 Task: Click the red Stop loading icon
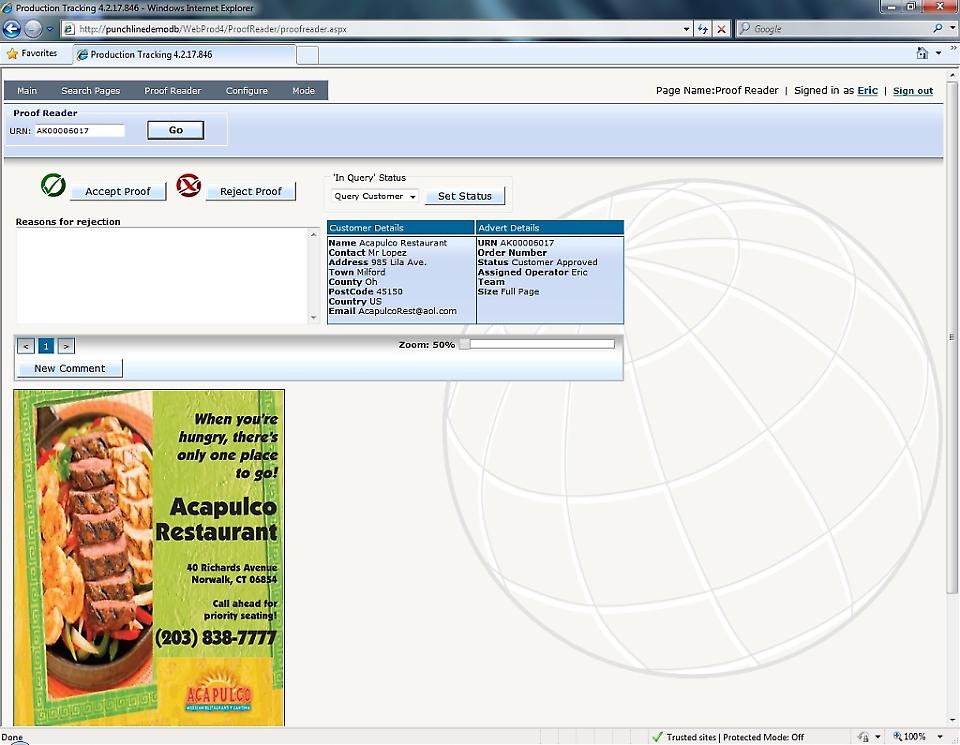tap(722, 29)
